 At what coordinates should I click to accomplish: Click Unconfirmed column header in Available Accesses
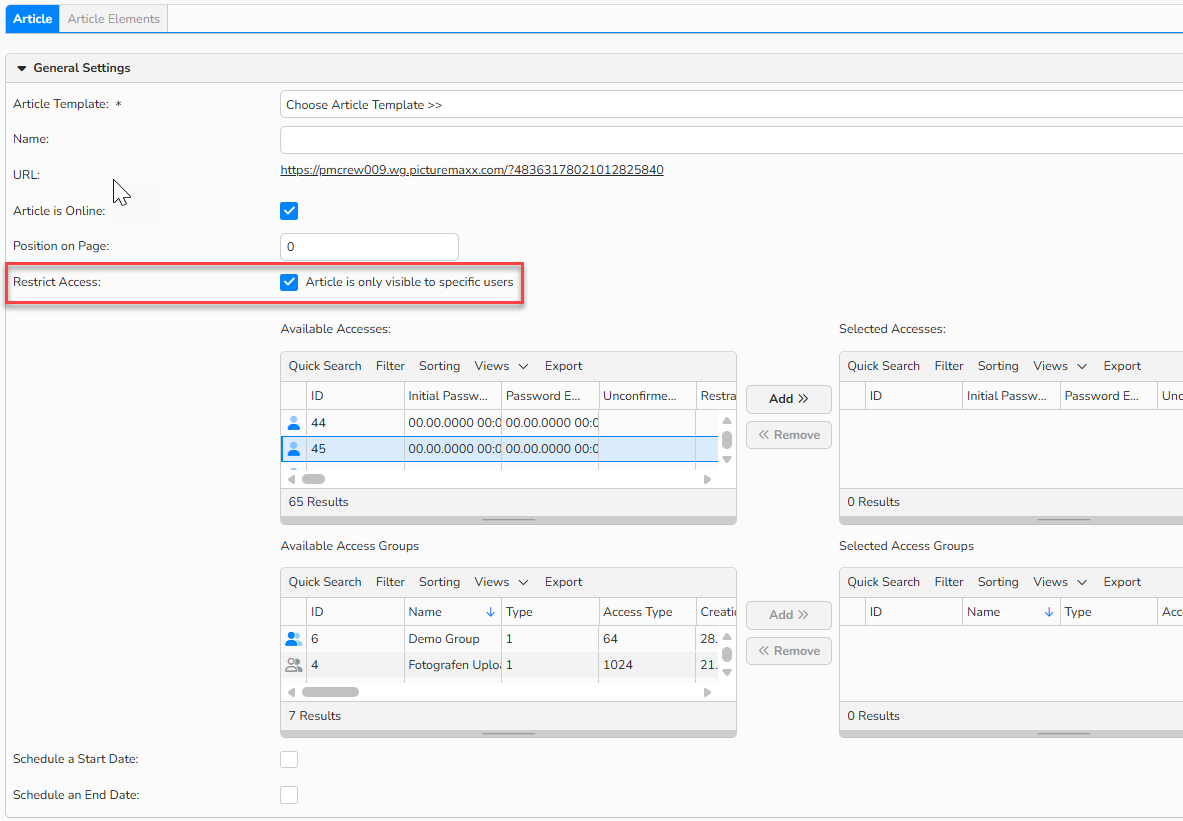pos(647,396)
